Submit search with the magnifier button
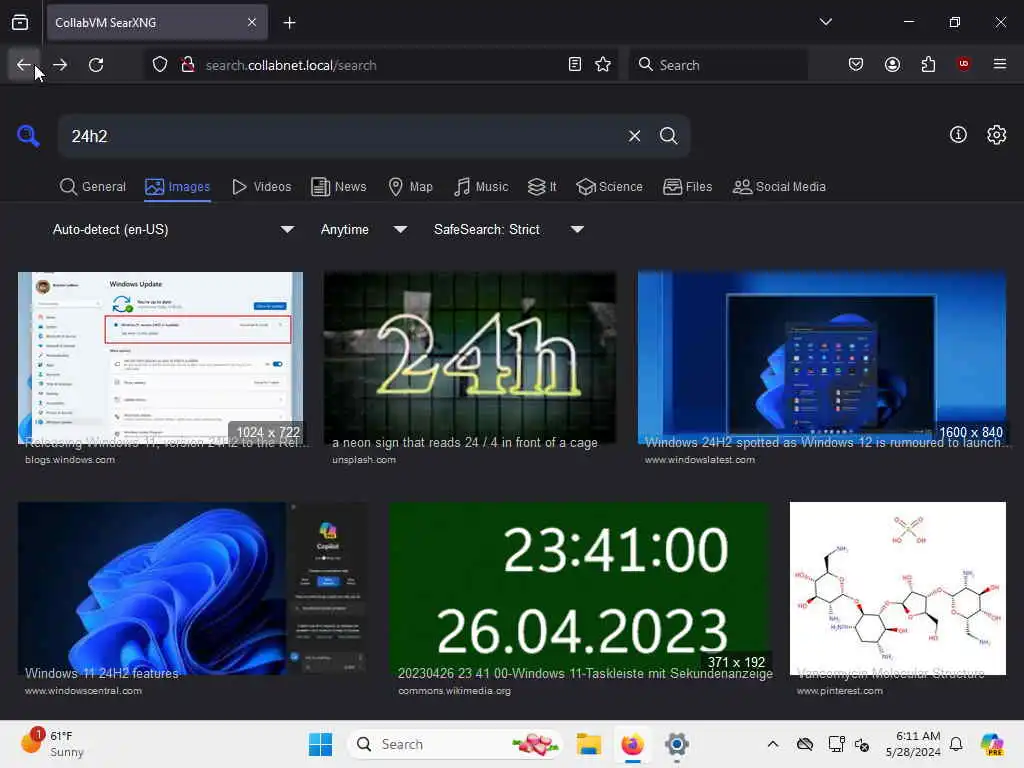Image resolution: width=1024 pixels, height=768 pixels. pyautogui.click(x=668, y=136)
